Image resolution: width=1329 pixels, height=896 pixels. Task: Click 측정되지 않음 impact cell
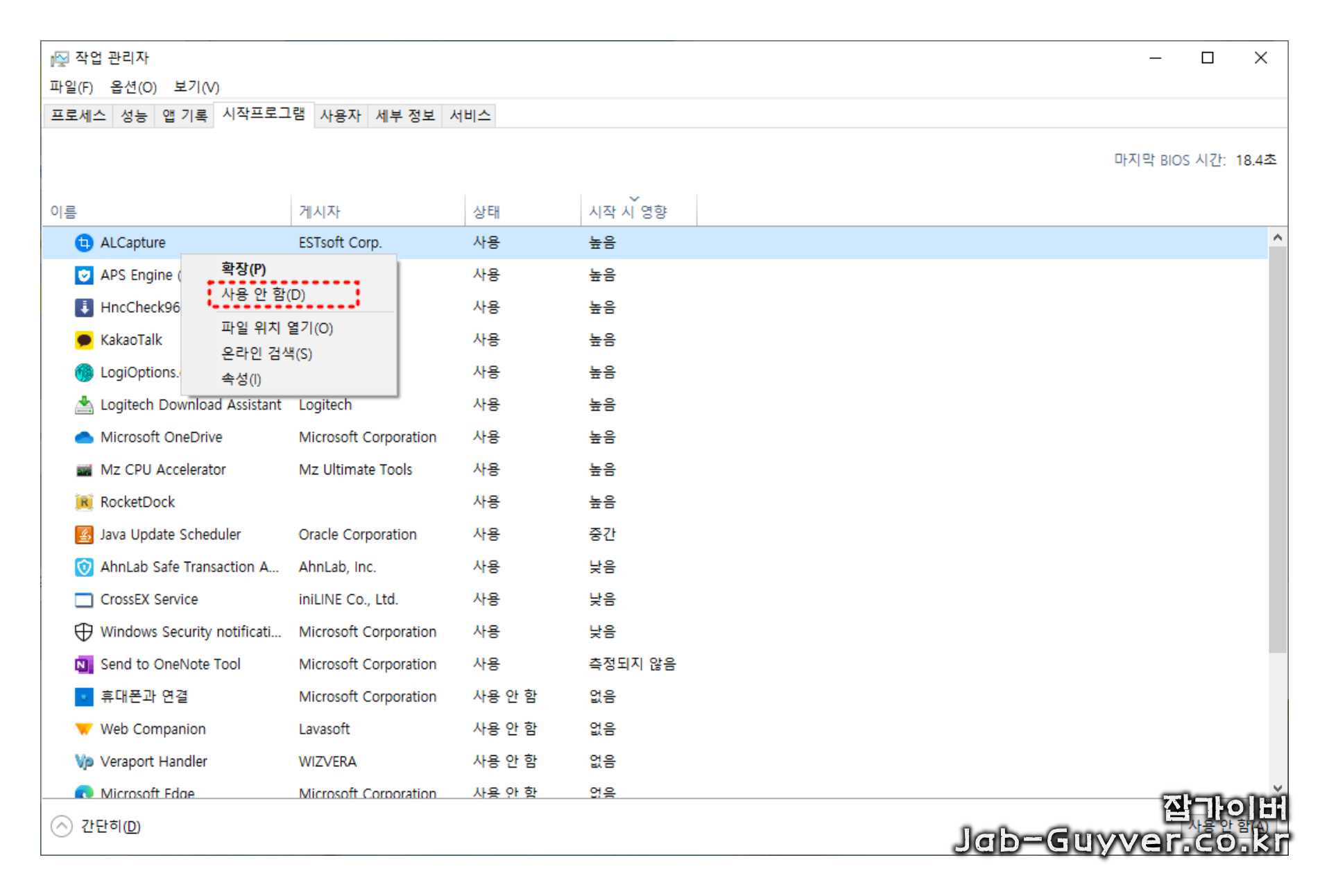point(632,664)
